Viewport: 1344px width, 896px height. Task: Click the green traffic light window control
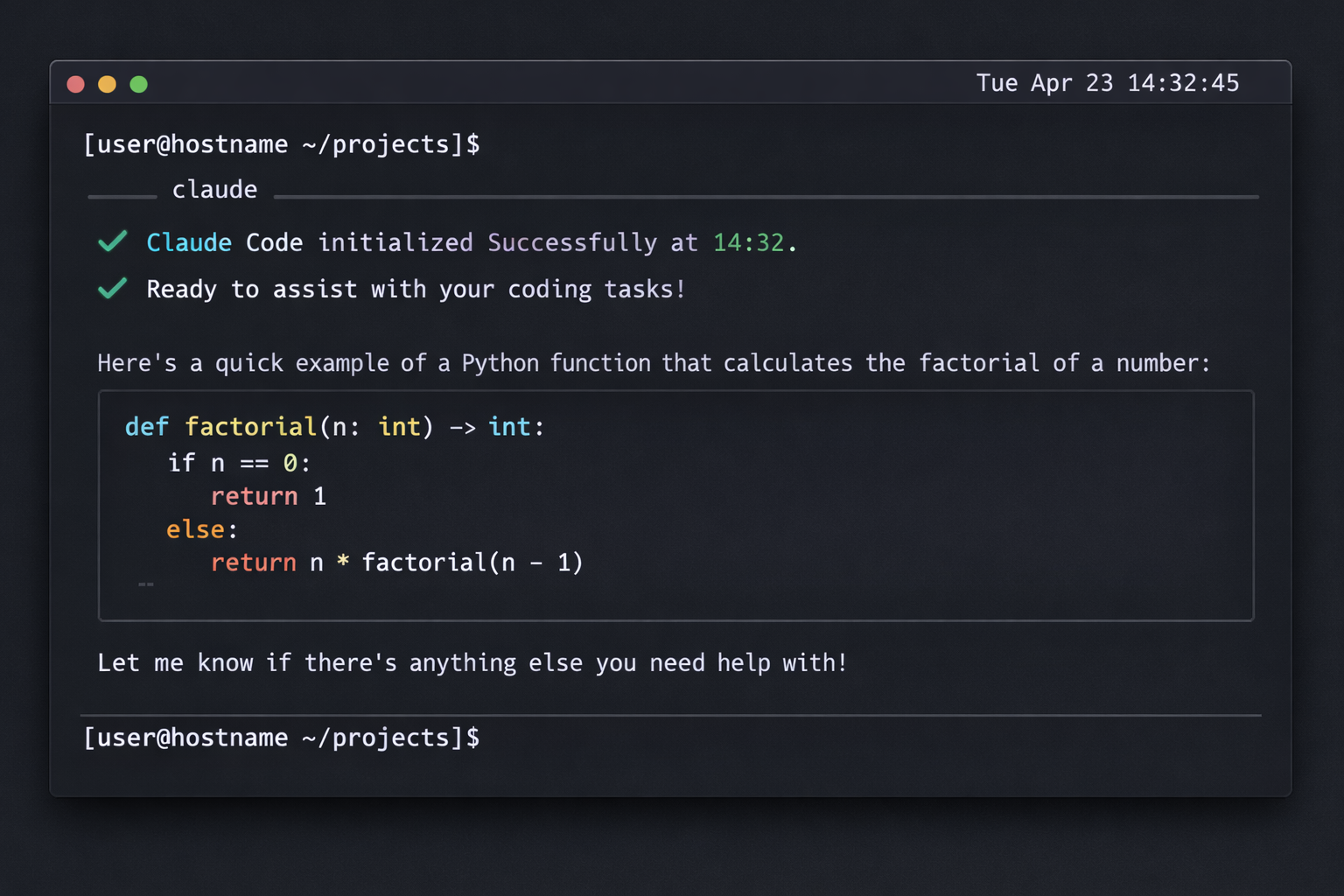[x=139, y=84]
